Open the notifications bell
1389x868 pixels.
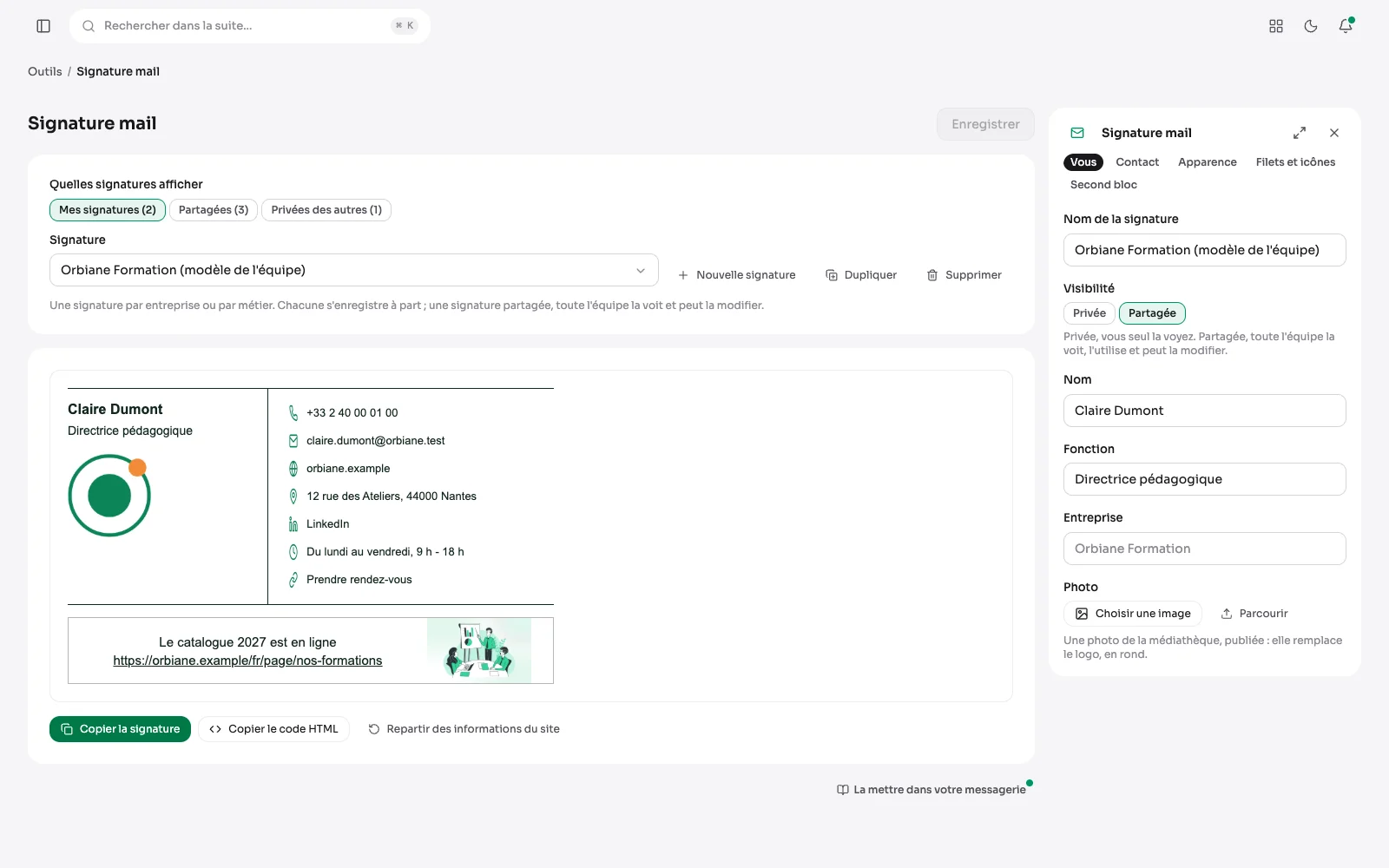point(1346,26)
